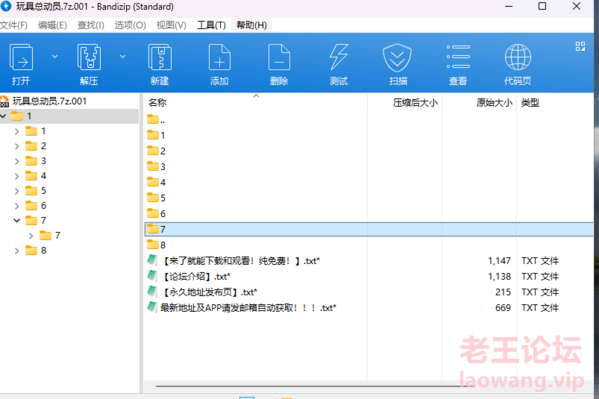
Task: Open the 选项(O) menu
Action: click(130, 25)
